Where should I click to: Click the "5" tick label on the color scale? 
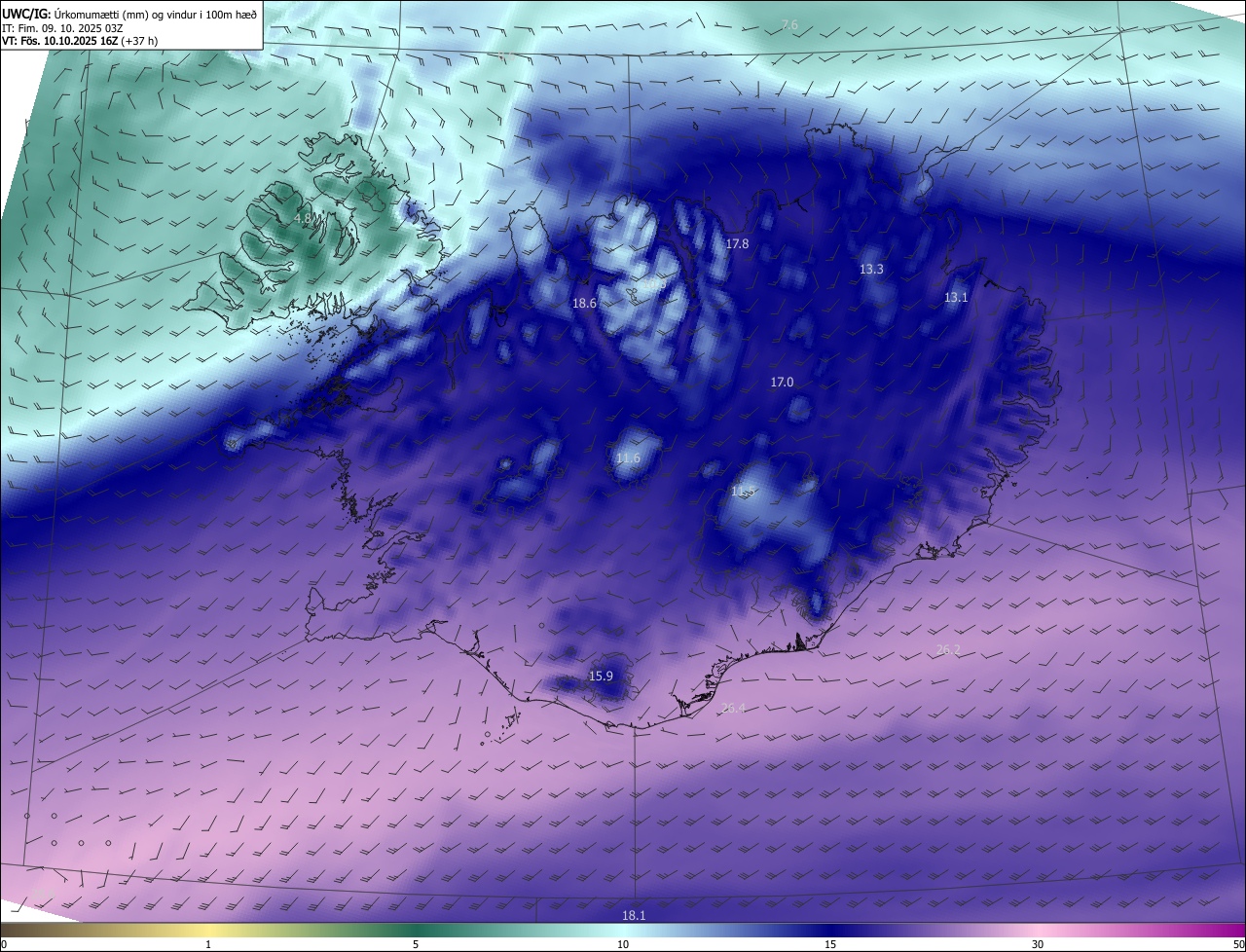[416, 944]
